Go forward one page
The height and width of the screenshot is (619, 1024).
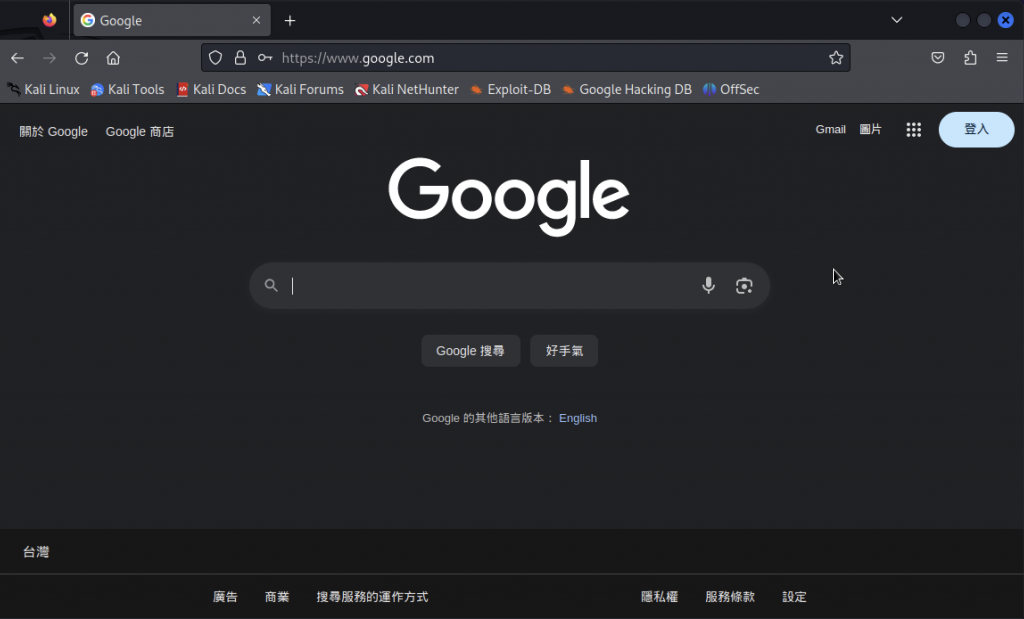[50, 58]
